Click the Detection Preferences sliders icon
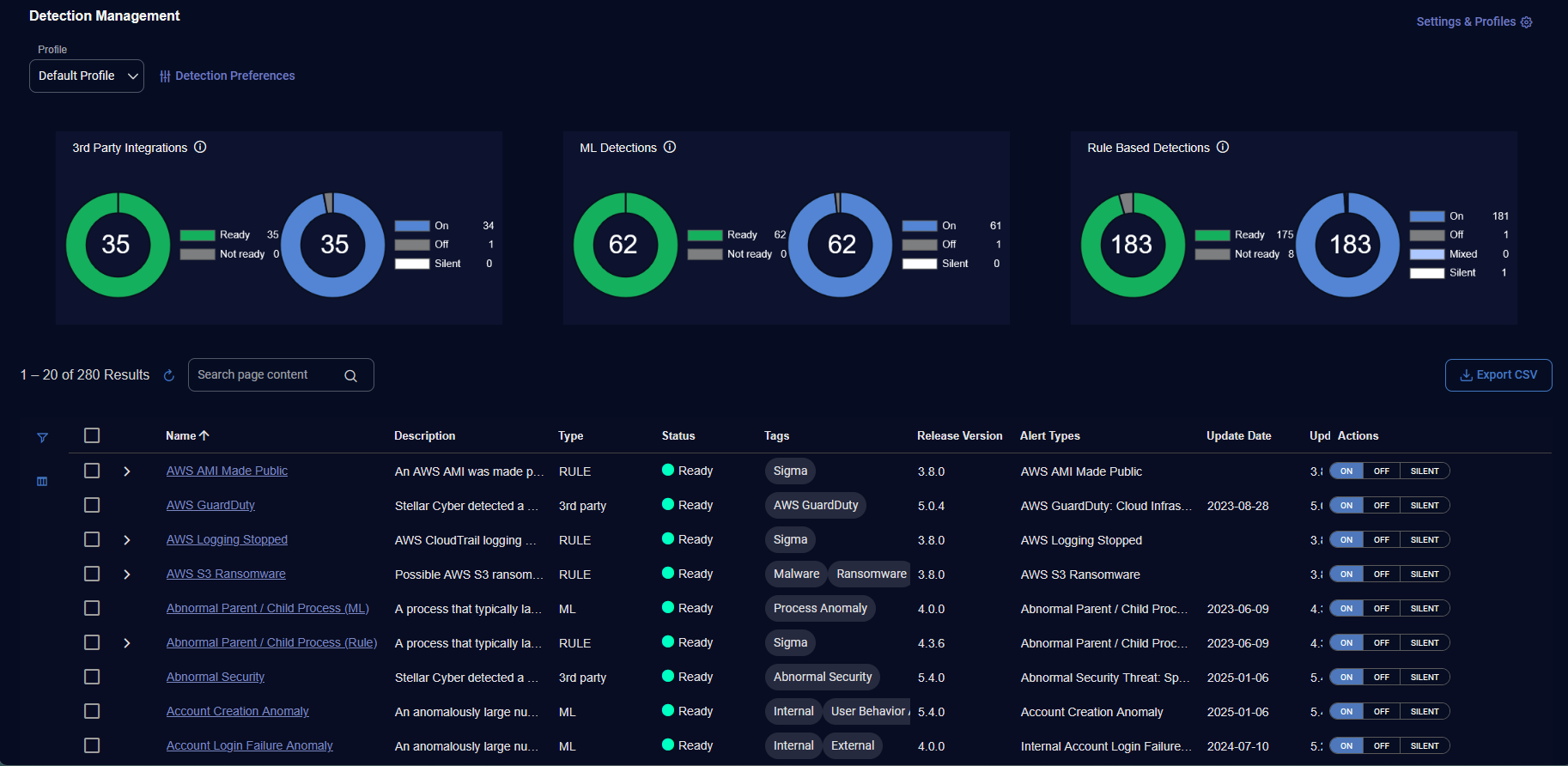 pos(165,76)
